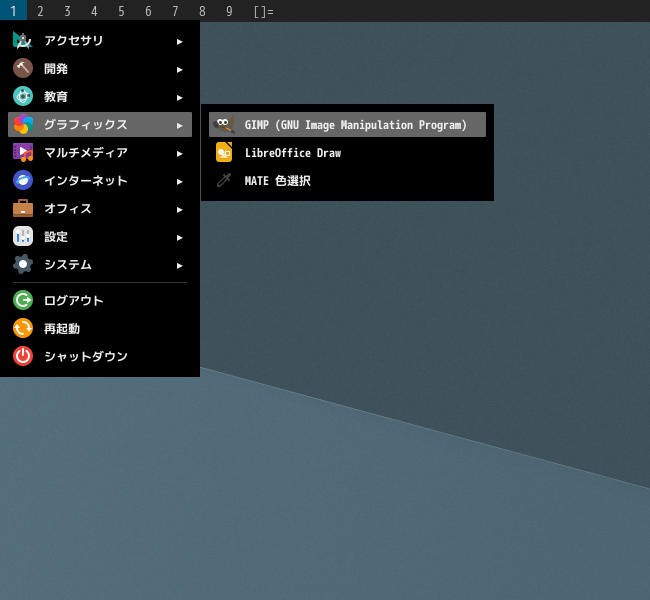Click the []= tiling layout indicator
The image size is (650, 600).
pos(264,11)
